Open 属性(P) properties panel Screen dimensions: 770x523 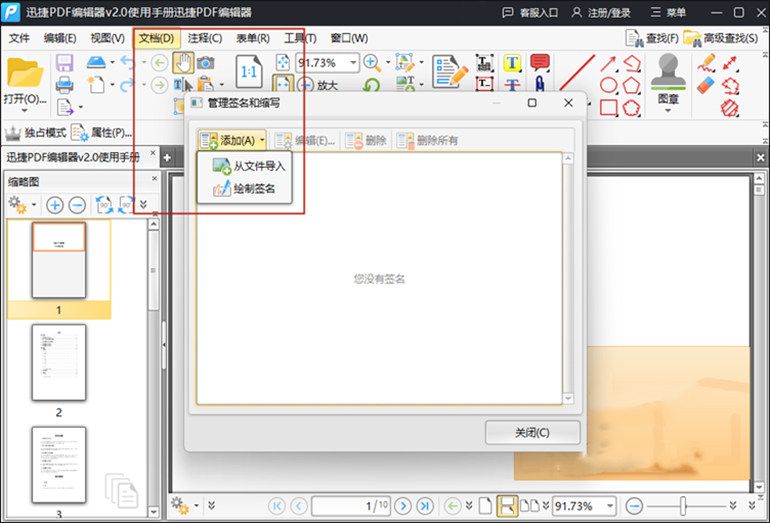point(102,133)
